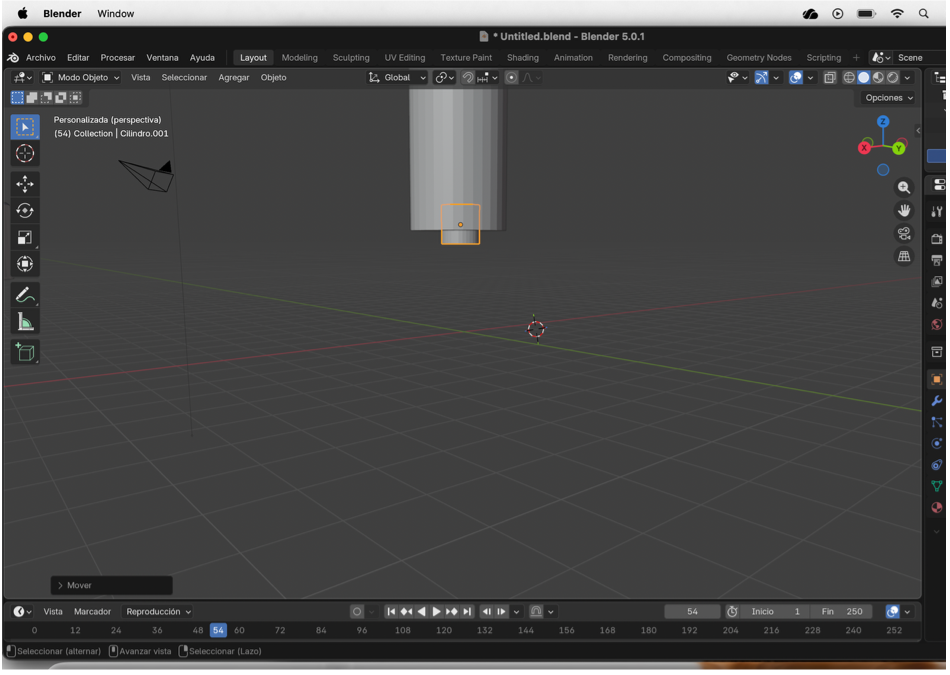Screen dimensions: 950x675
Task: Select the Measure tool
Action: [x=25, y=322]
